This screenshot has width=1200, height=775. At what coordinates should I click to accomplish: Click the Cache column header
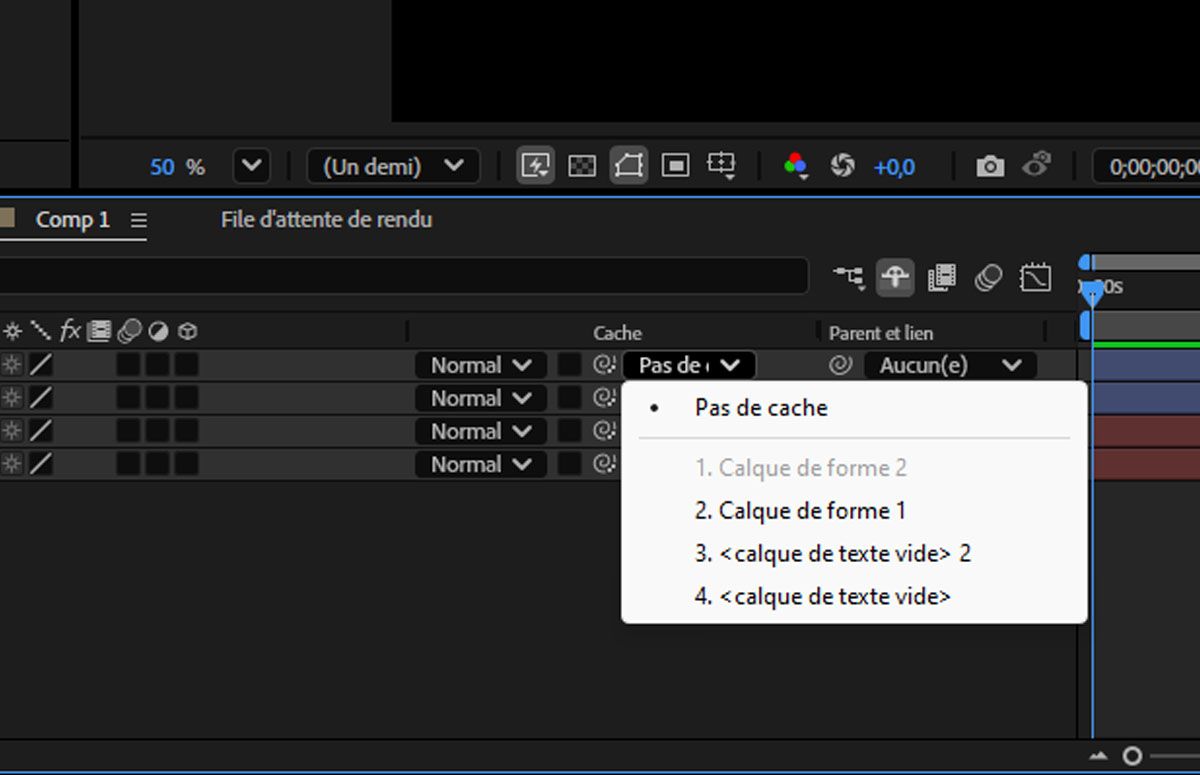pos(618,333)
